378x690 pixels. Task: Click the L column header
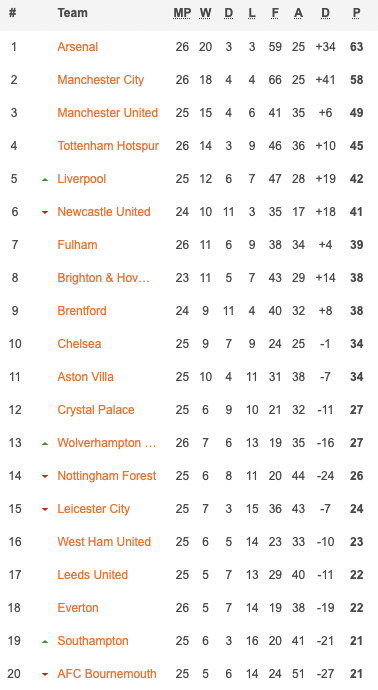(x=252, y=13)
